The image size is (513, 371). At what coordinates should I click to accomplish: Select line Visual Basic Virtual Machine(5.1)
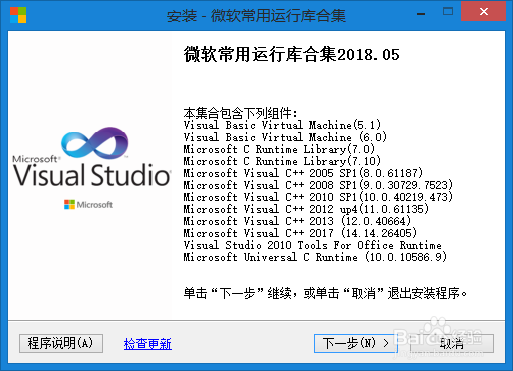pos(282,125)
